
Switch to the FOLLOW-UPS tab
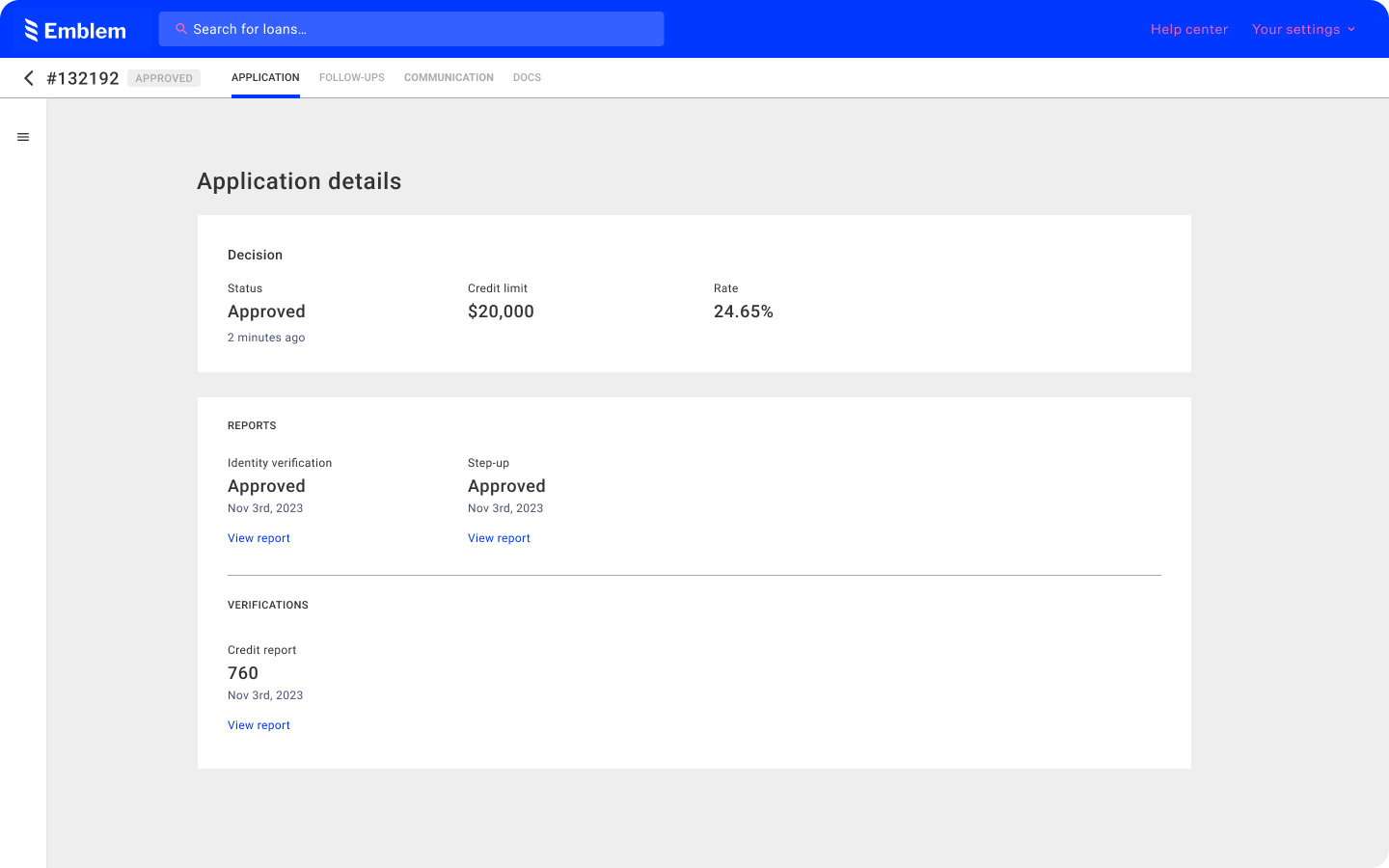(351, 77)
